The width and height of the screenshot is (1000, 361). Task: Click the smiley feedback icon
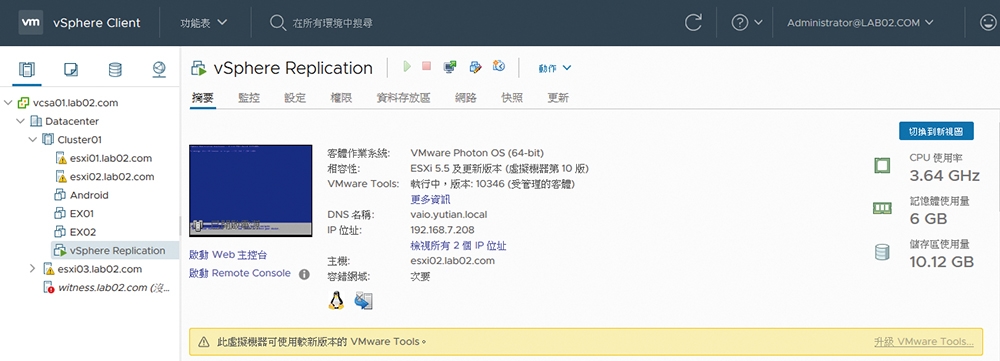coord(989,23)
